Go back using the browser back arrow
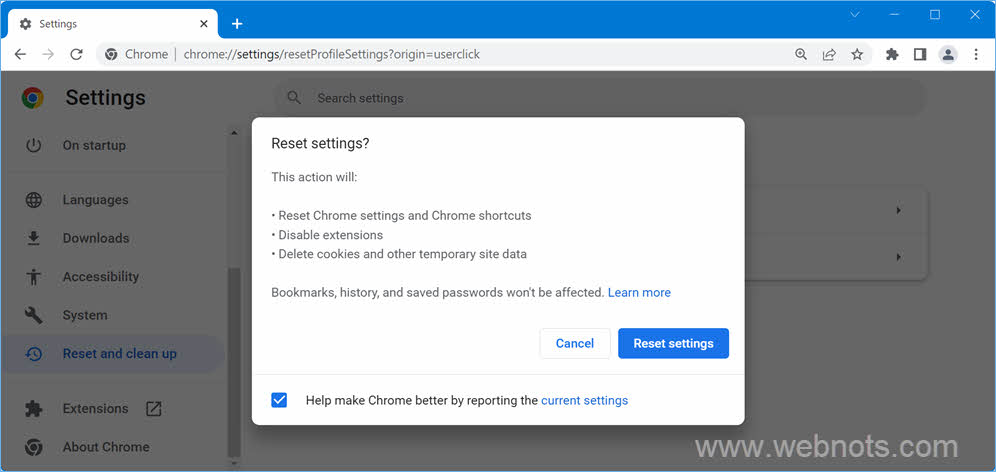The image size is (996, 472). tap(20, 55)
